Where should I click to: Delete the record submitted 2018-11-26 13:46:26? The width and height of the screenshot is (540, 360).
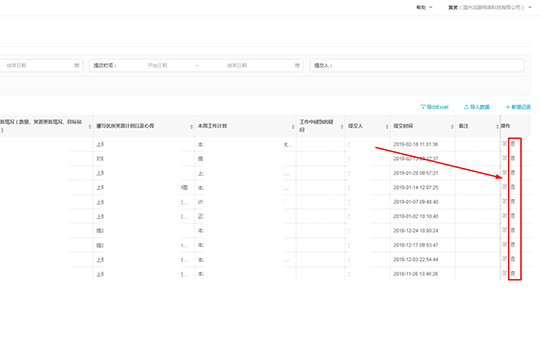point(513,274)
